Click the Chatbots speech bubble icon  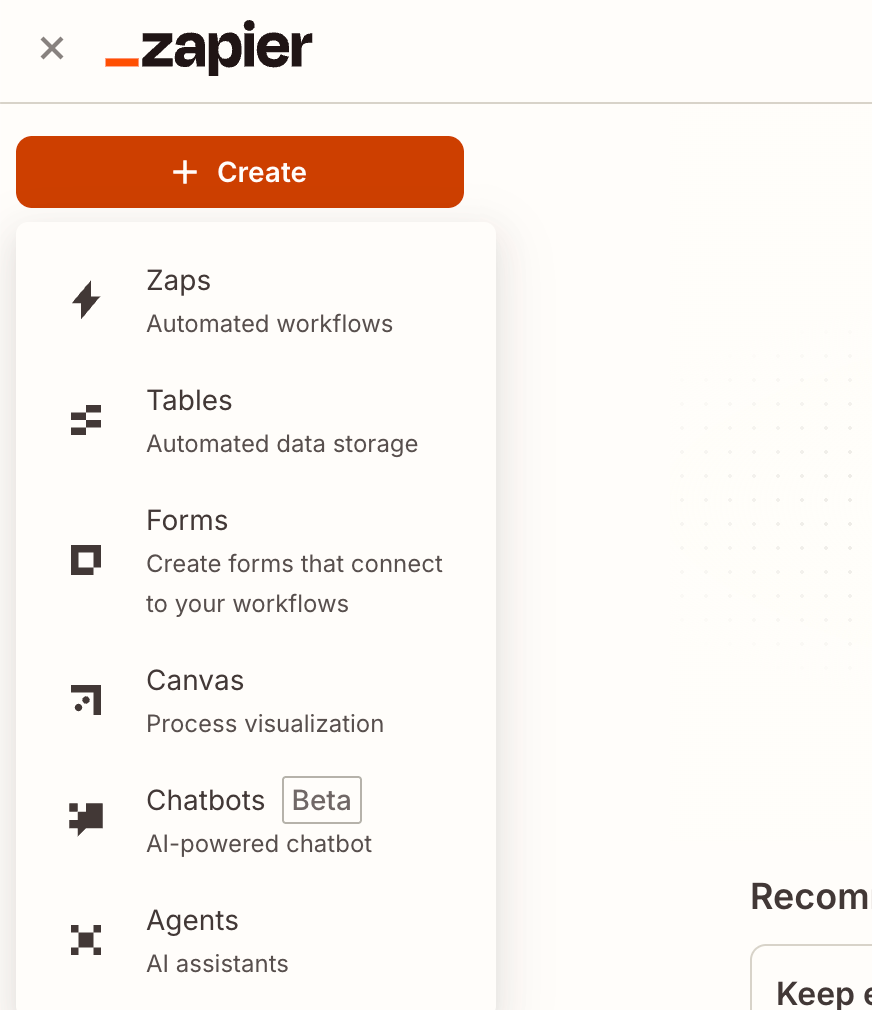[87, 819]
